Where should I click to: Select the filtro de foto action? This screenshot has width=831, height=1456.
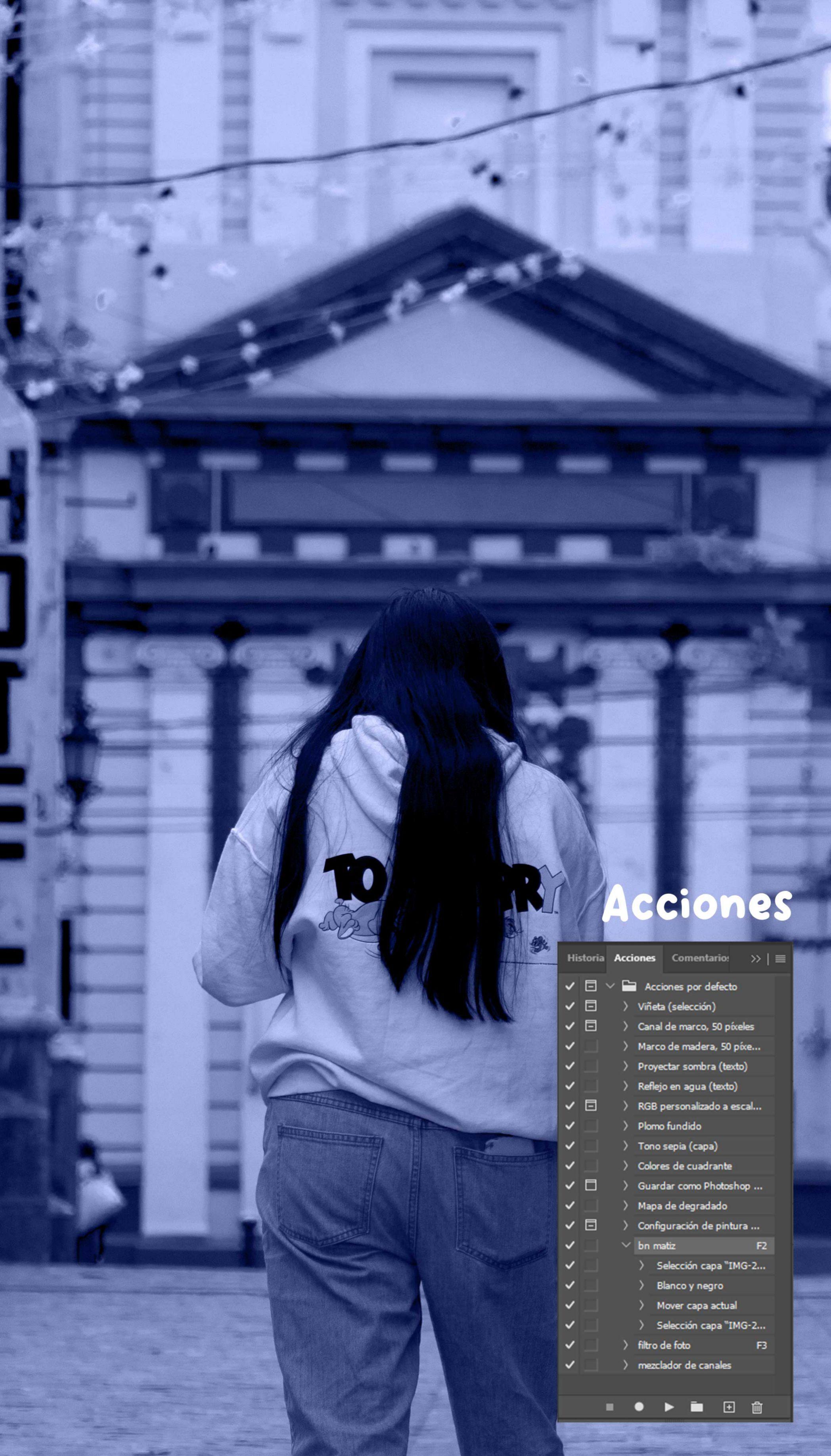click(x=664, y=1345)
